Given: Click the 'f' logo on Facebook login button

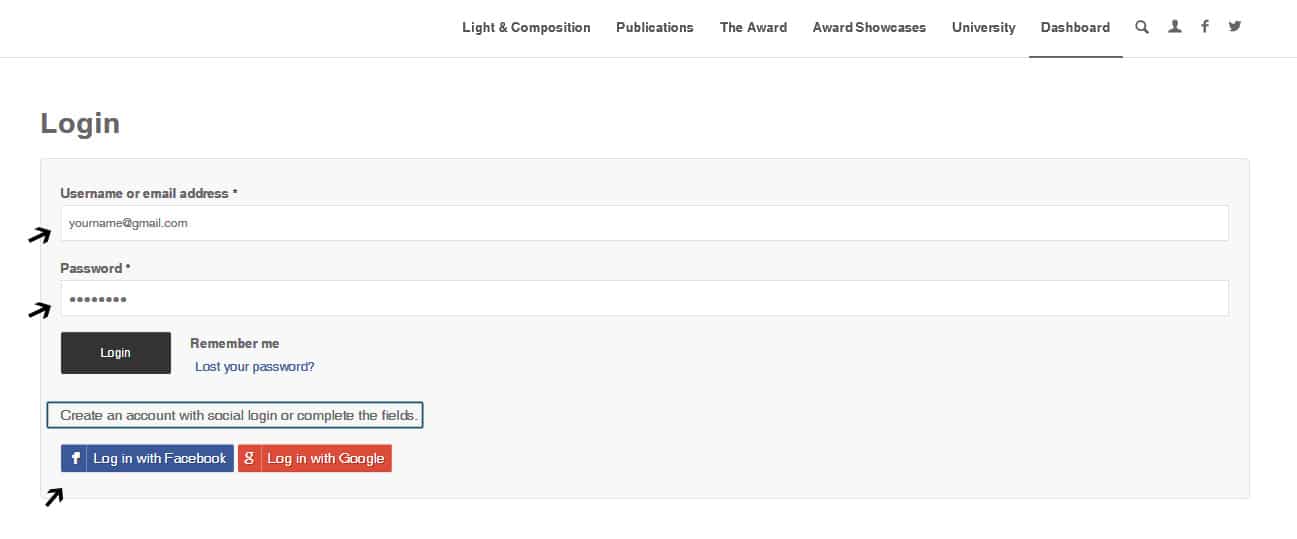Looking at the screenshot, I should pos(75,458).
